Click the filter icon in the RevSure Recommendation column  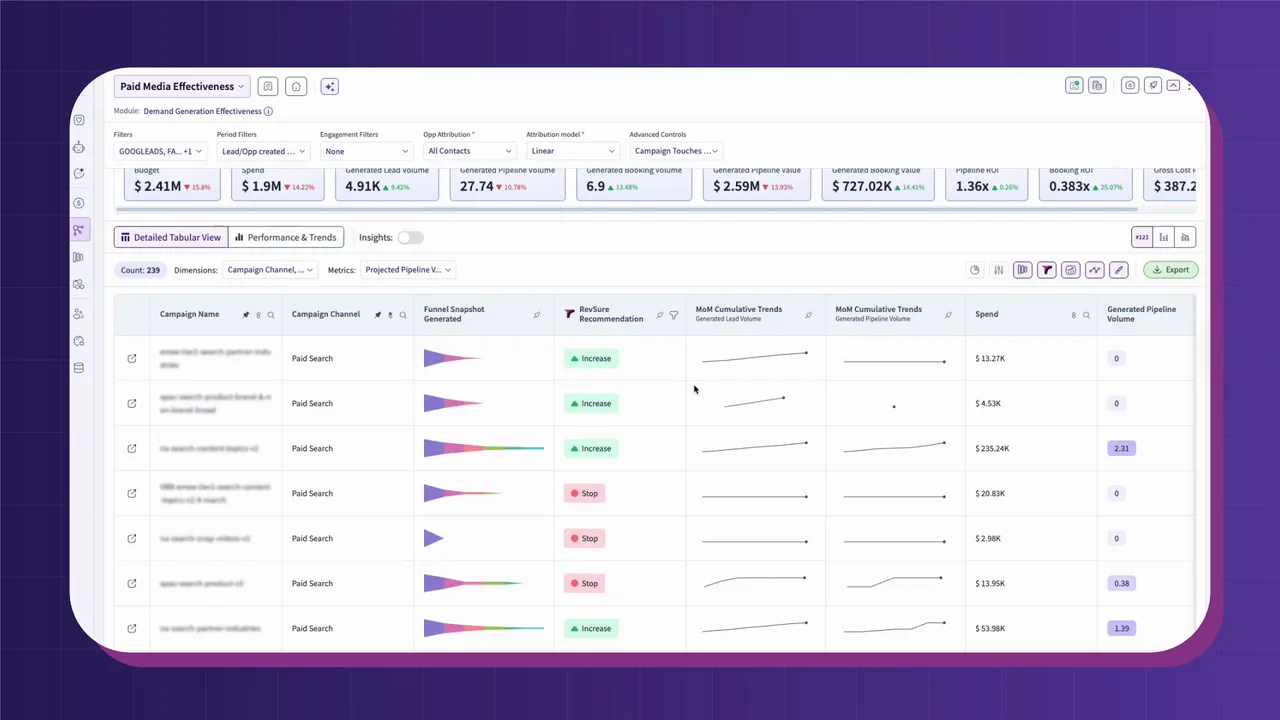tap(674, 315)
